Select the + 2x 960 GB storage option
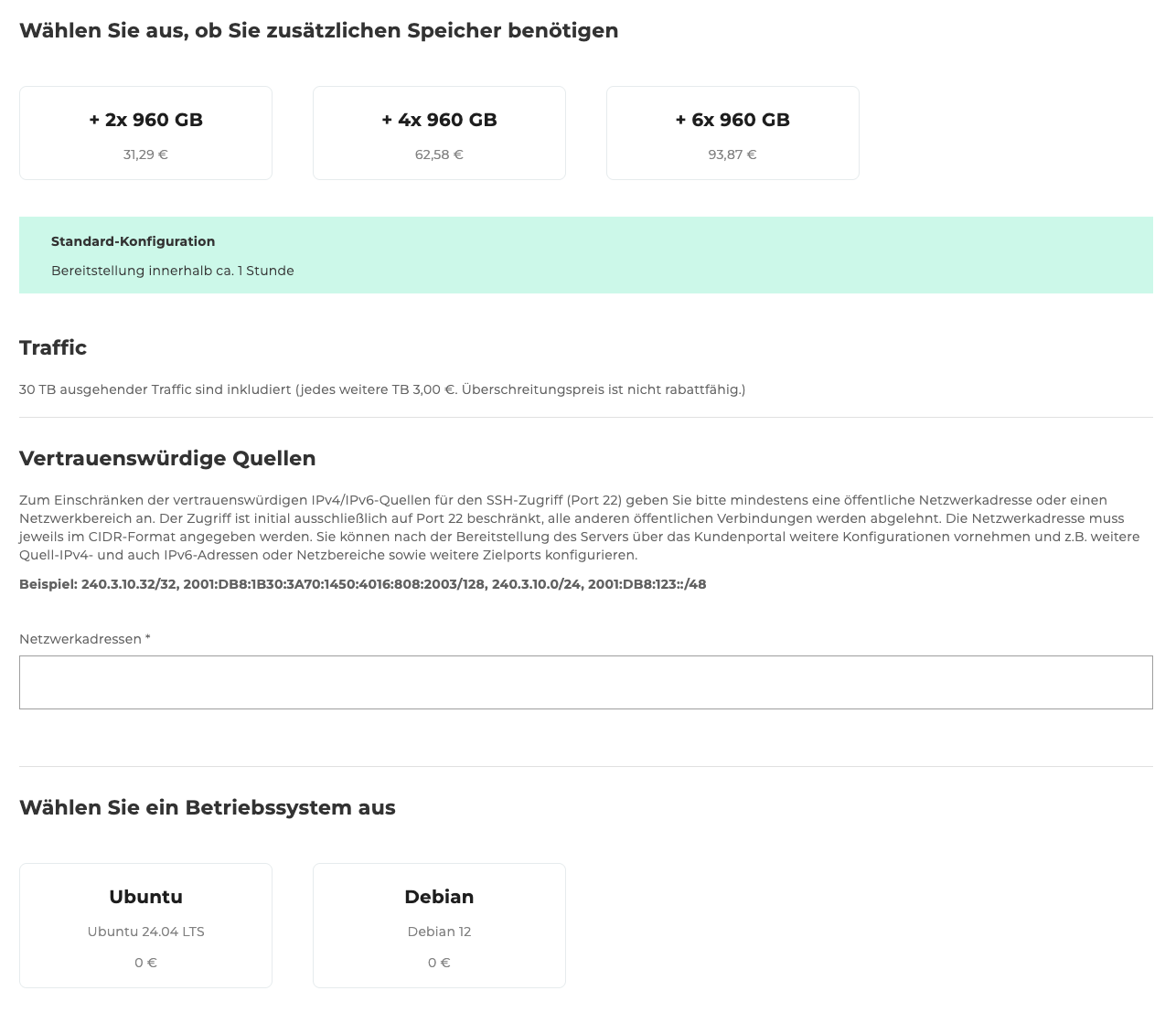The height and width of the screenshot is (1012, 1176). pyautogui.click(x=145, y=132)
